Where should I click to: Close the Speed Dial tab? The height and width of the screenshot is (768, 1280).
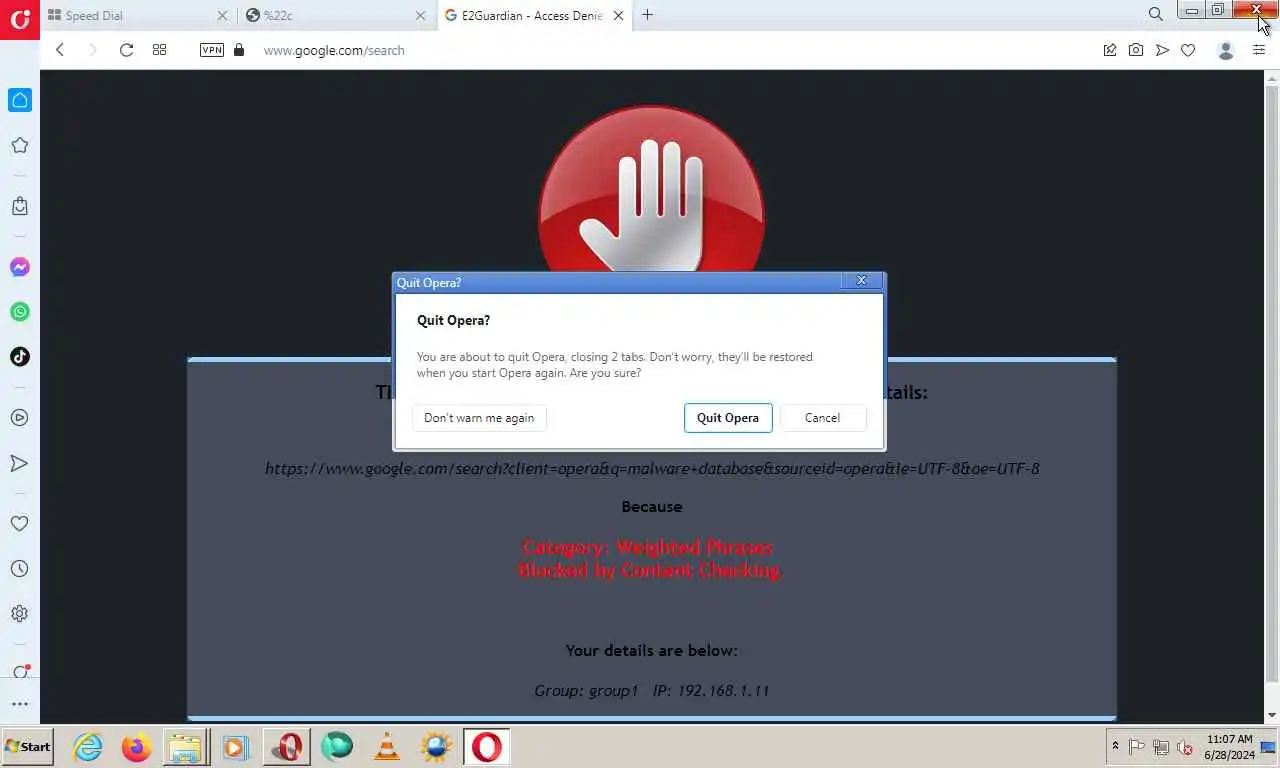coord(222,15)
